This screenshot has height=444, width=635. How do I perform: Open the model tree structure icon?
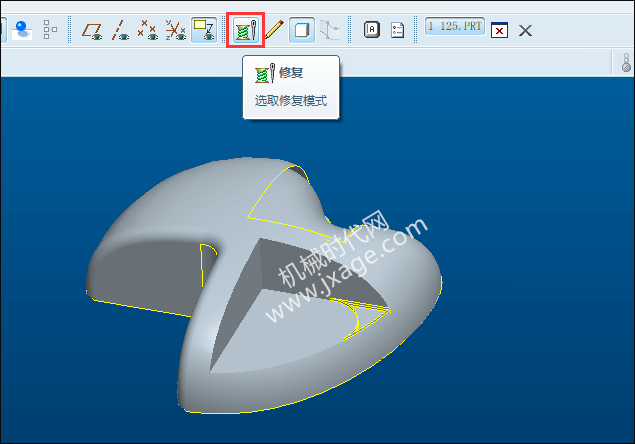(x=50, y=30)
